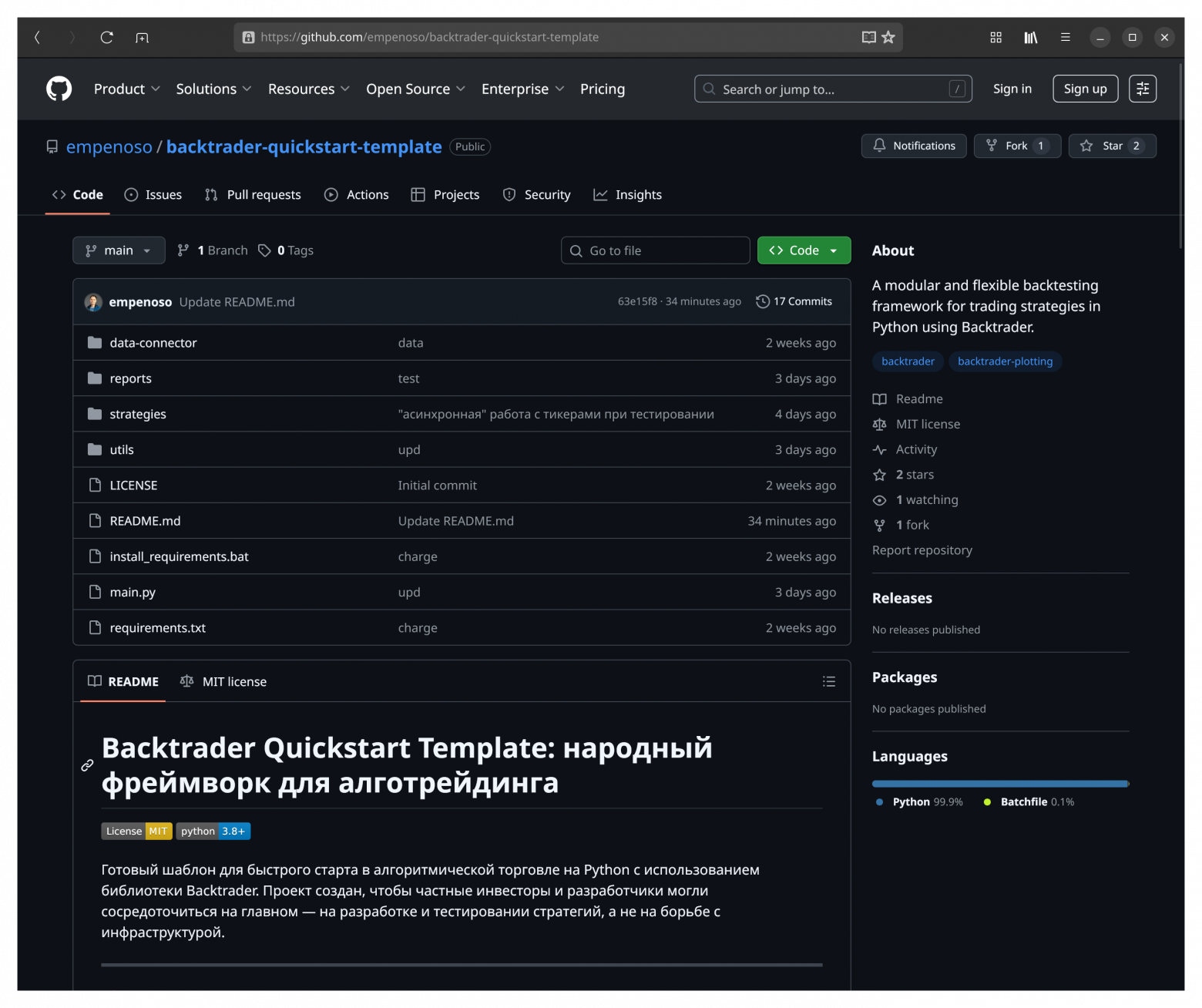
Task: Open data-connector folder icon
Action: click(x=95, y=342)
